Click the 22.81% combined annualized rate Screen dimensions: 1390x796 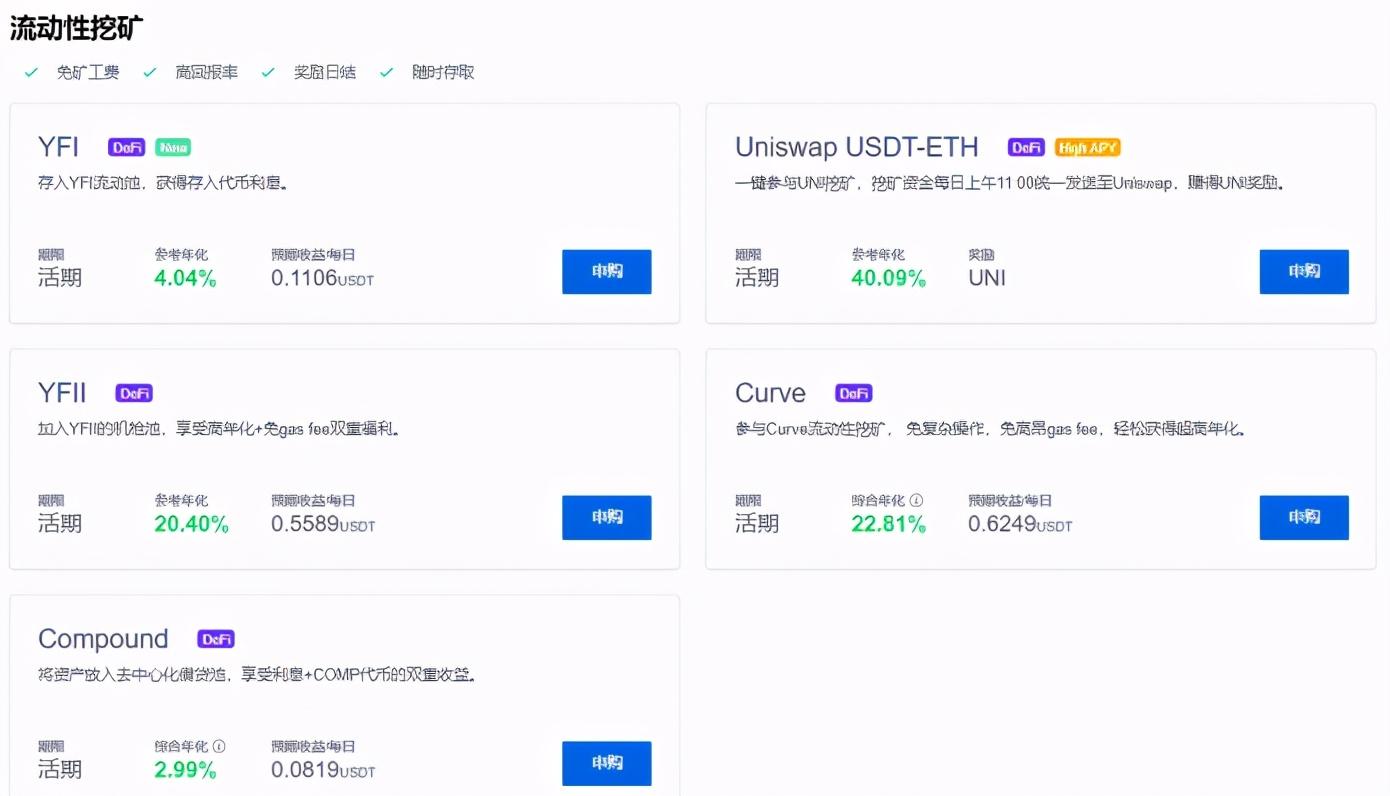pos(888,524)
